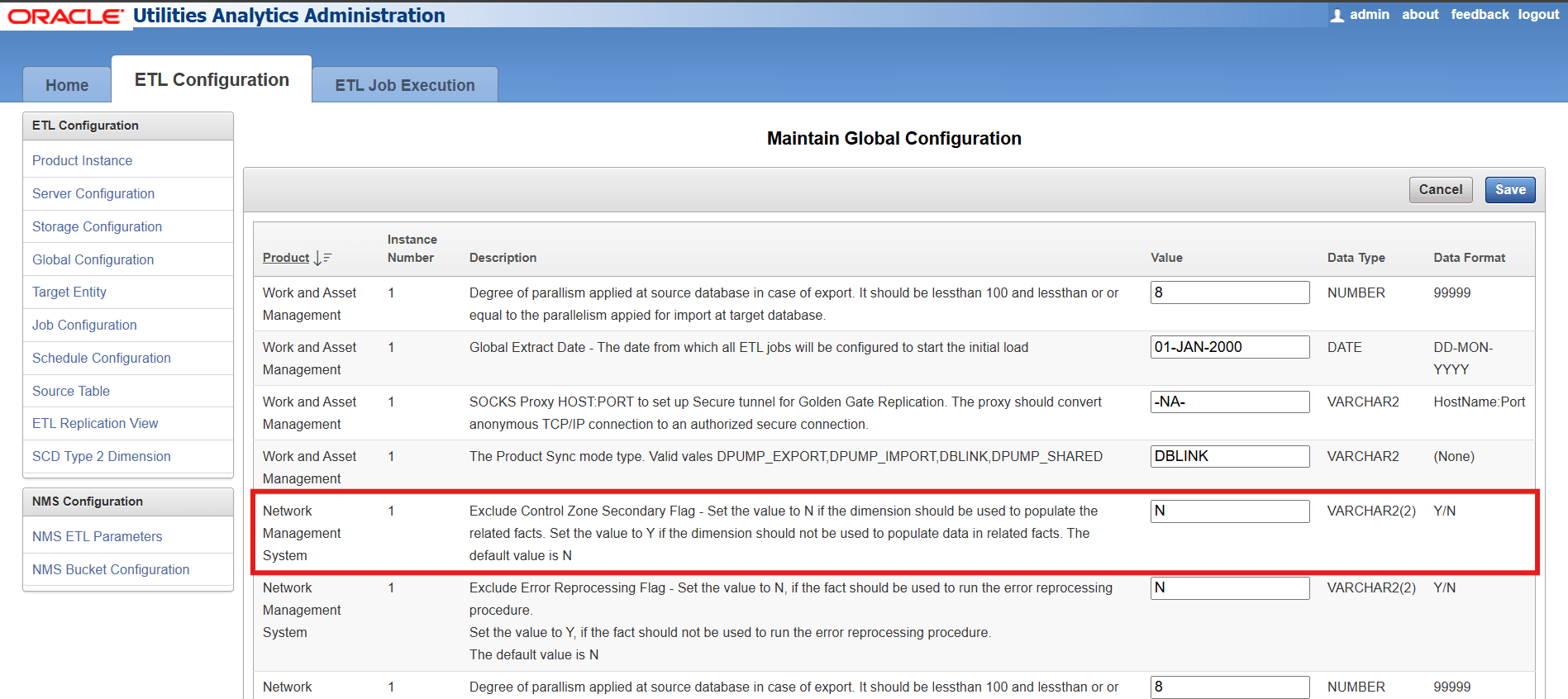Click the SOCKS Proxy value field -NA-

point(1230,402)
